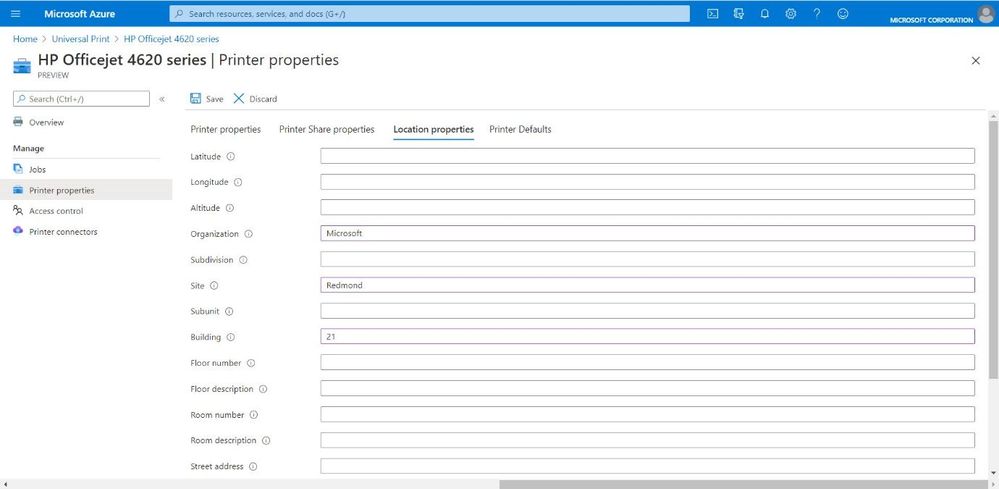Select the Location properties tab

click(x=434, y=129)
